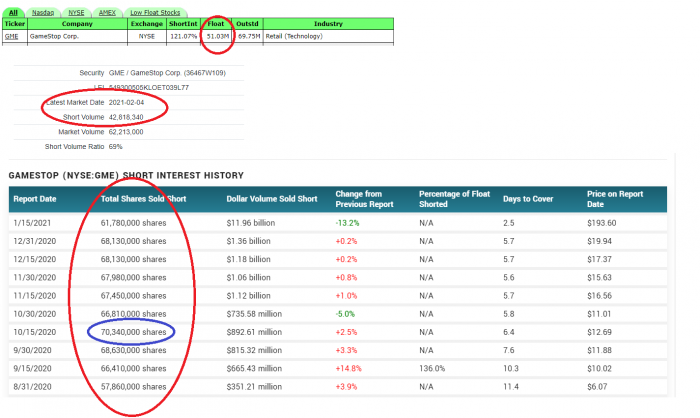700x418 pixels.
Task: Select the Short Volume Ratio 69%
Action: (x=115, y=146)
